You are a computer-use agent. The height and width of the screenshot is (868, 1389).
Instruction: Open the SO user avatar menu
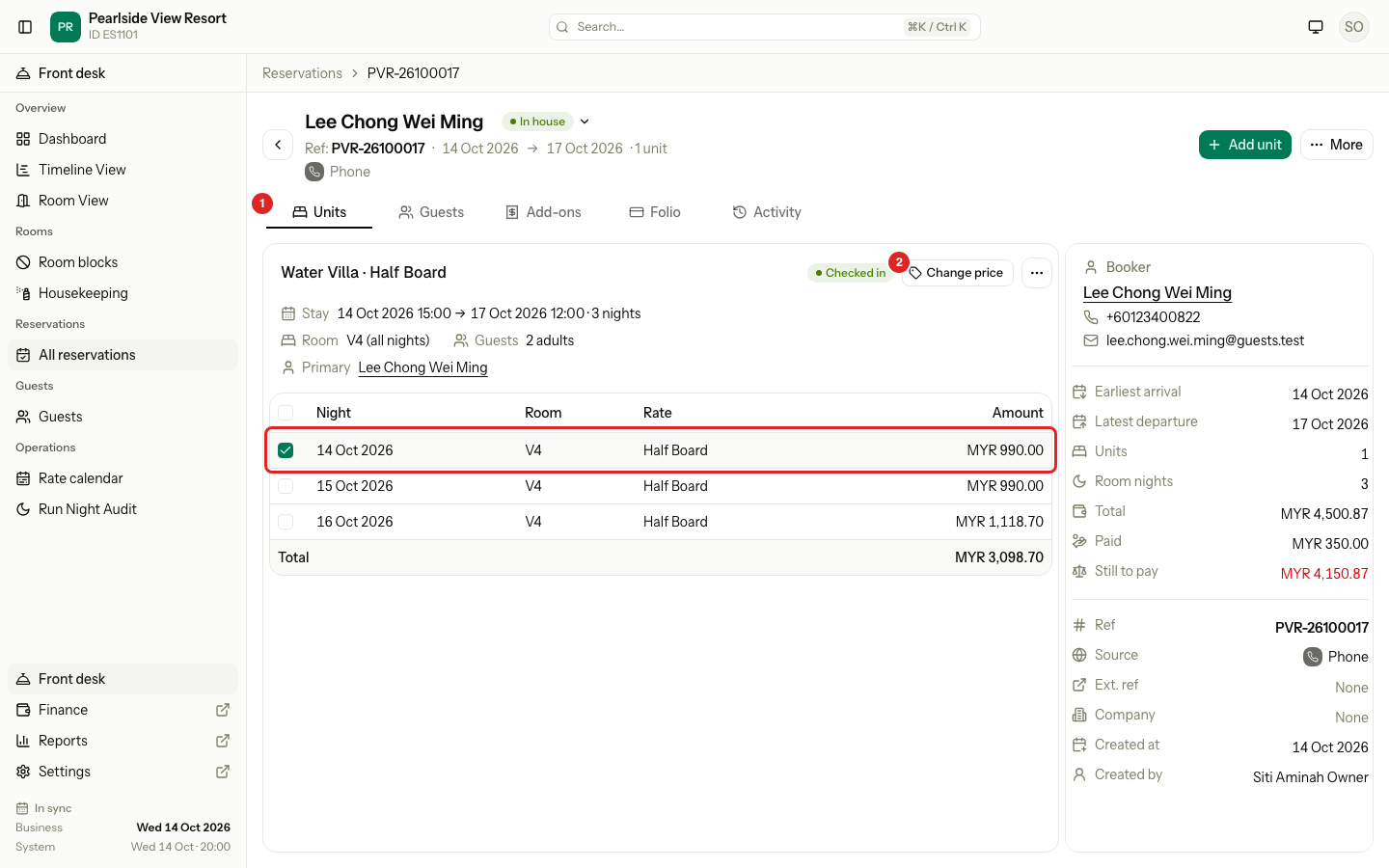coord(1354,27)
